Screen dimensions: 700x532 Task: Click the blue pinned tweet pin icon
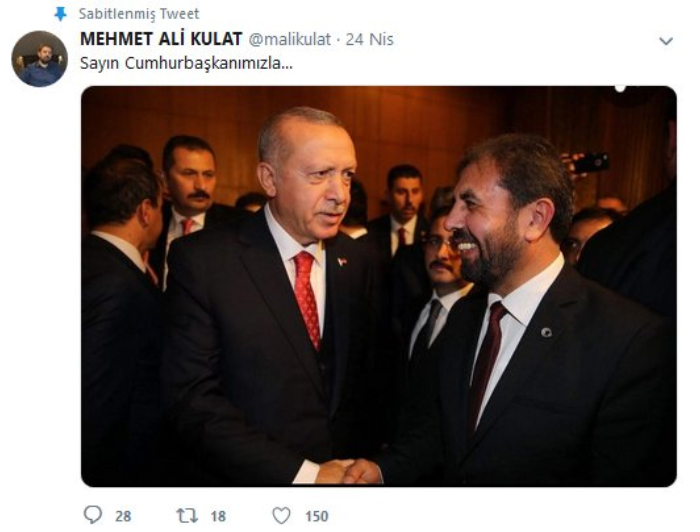click(60, 14)
